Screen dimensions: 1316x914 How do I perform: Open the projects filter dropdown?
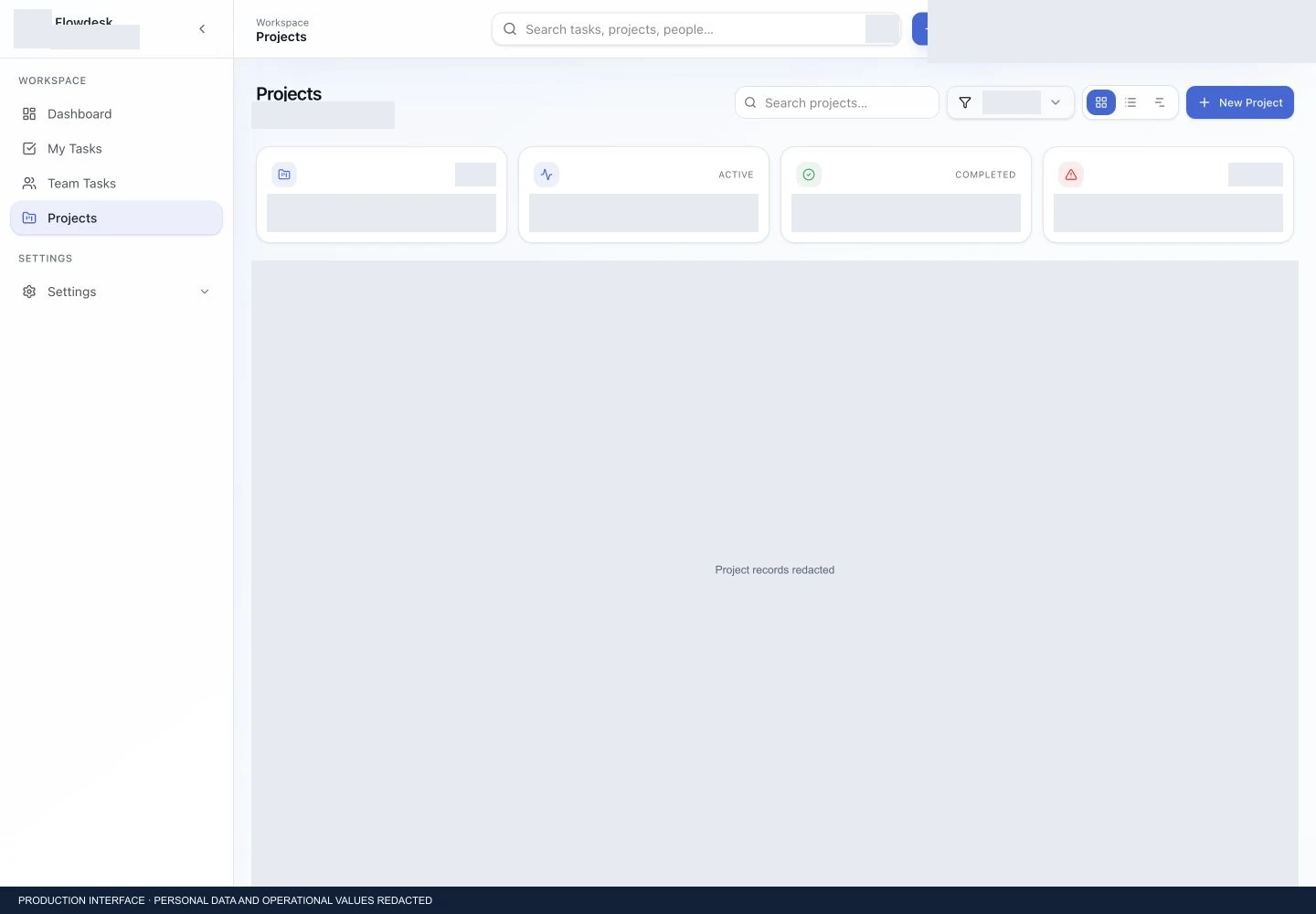coord(1011,102)
